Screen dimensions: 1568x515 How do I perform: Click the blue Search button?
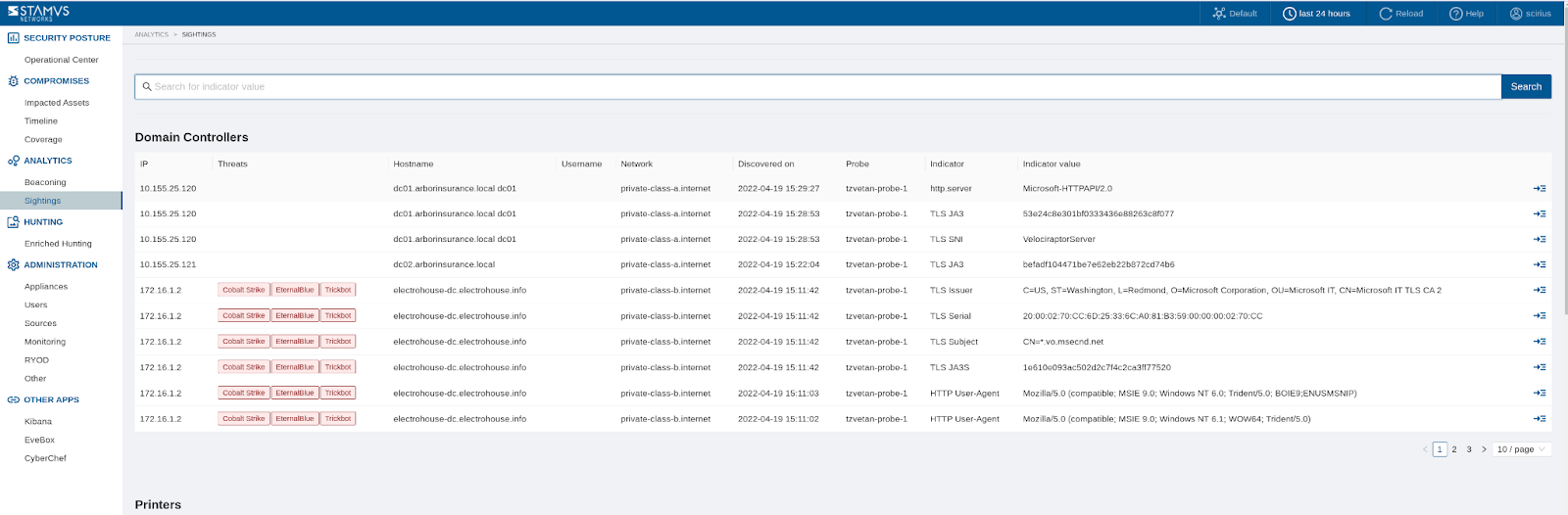[1526, 86]
